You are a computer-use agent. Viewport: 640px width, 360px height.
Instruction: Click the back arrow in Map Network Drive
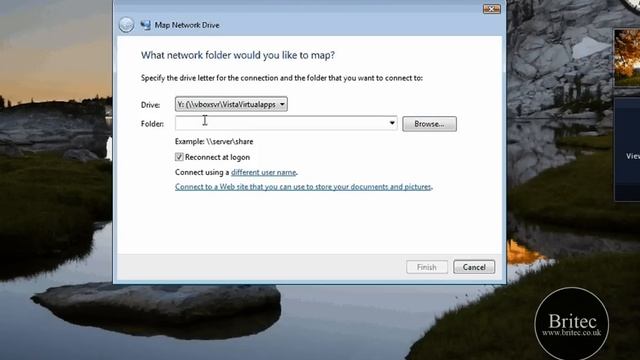[126, 25]
